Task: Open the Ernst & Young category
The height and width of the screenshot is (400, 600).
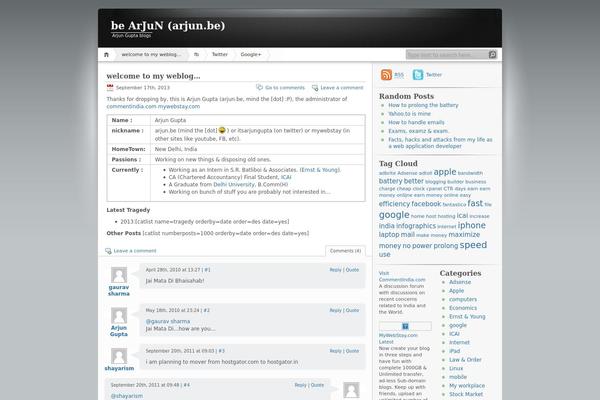Action: tap(467, 317)
